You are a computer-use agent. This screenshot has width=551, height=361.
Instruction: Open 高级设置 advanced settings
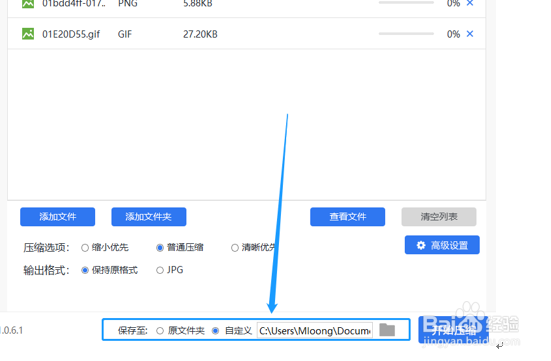coord(442,245)
